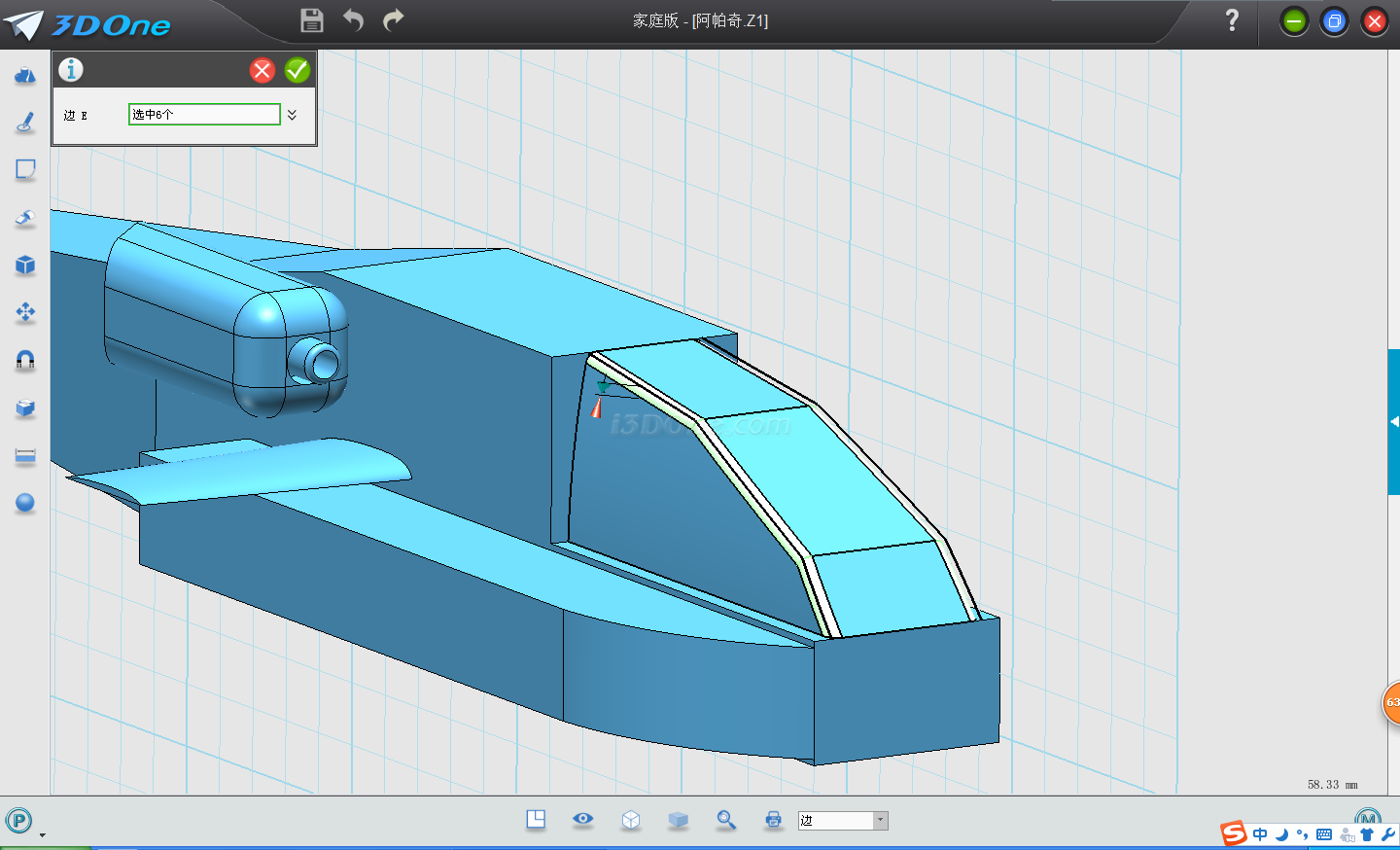1400x850 pixels.
Task: Toggle the shaded solid display mode
Action: coord(679,820)
